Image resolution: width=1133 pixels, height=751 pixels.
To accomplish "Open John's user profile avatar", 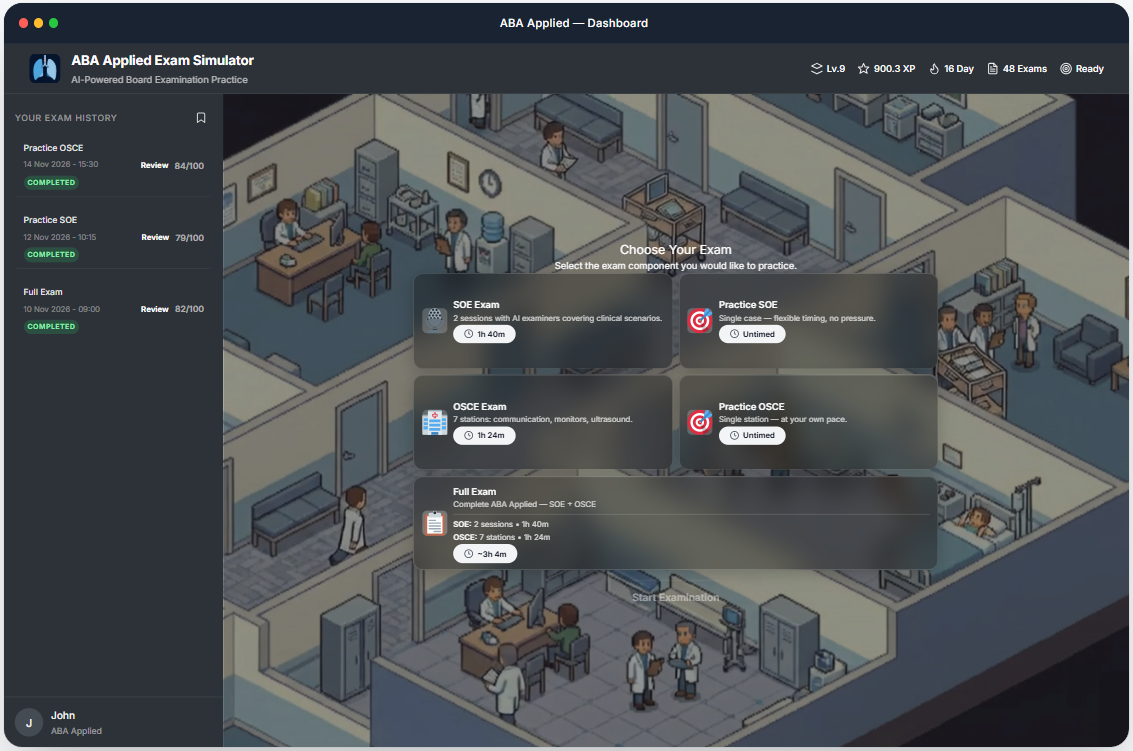I will coord(29,722).
